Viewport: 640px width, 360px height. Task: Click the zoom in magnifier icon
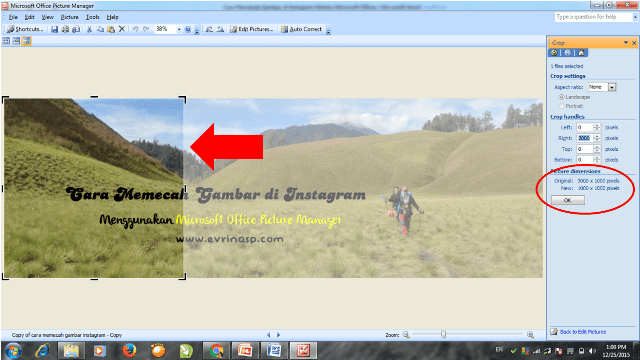click(530, 335)
